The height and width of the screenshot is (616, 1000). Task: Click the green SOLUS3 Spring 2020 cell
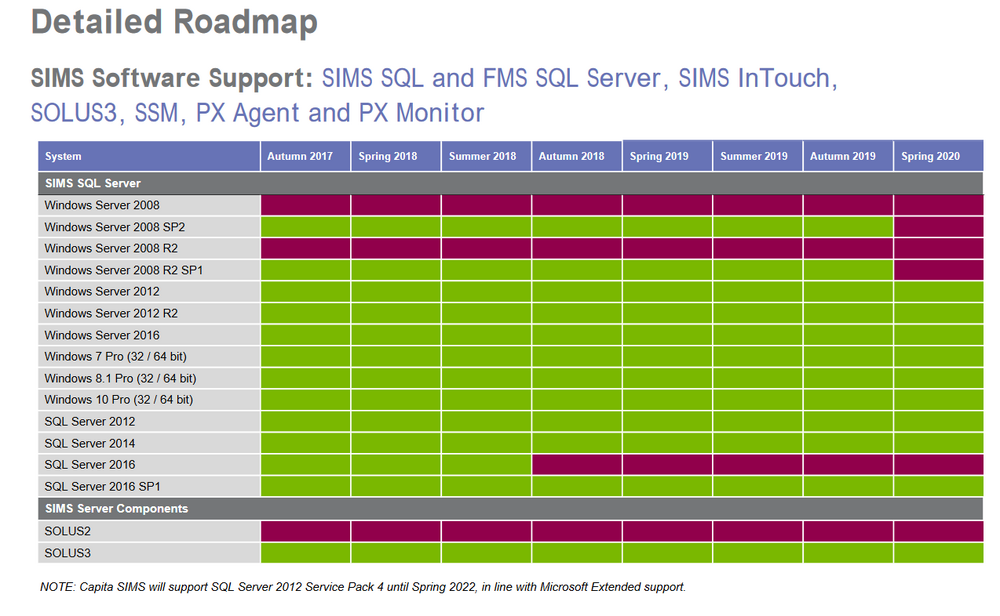939,553
